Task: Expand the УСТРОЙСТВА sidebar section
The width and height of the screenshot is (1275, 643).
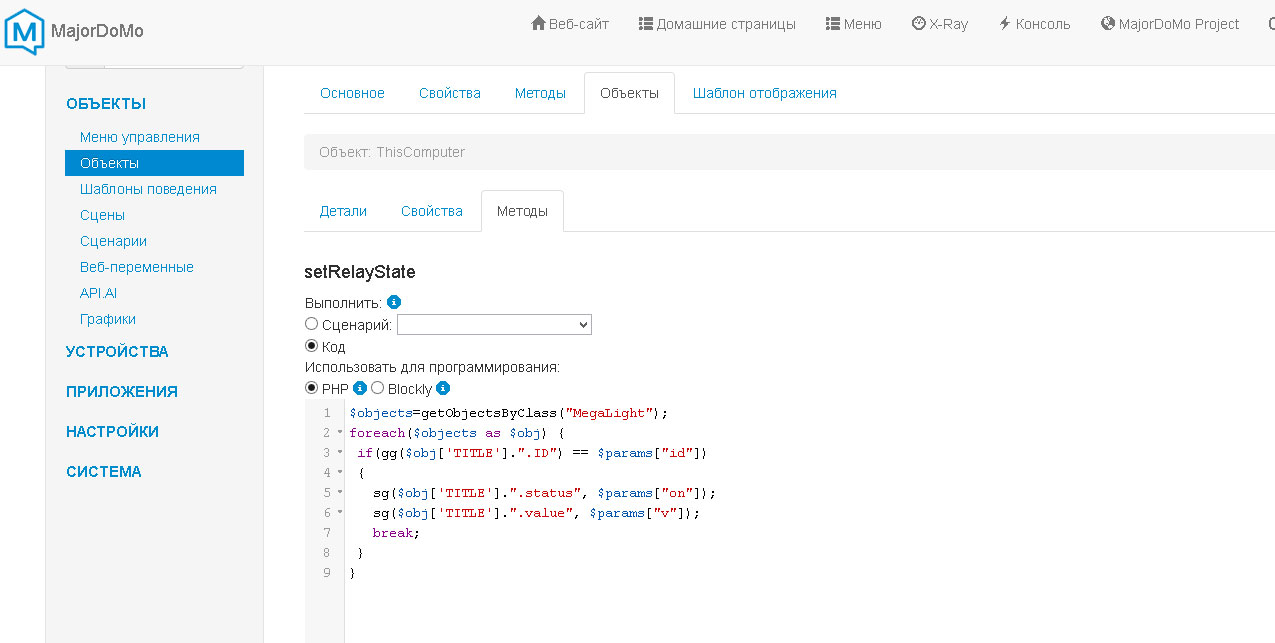Action: coord(117,352)
